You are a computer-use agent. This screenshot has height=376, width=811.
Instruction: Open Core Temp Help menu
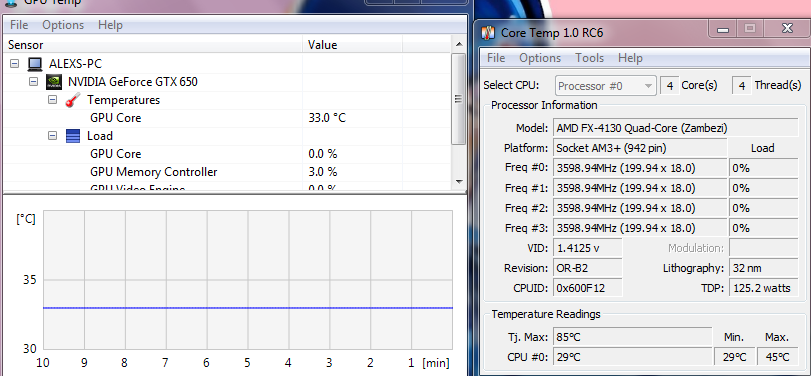coord(630,58)
